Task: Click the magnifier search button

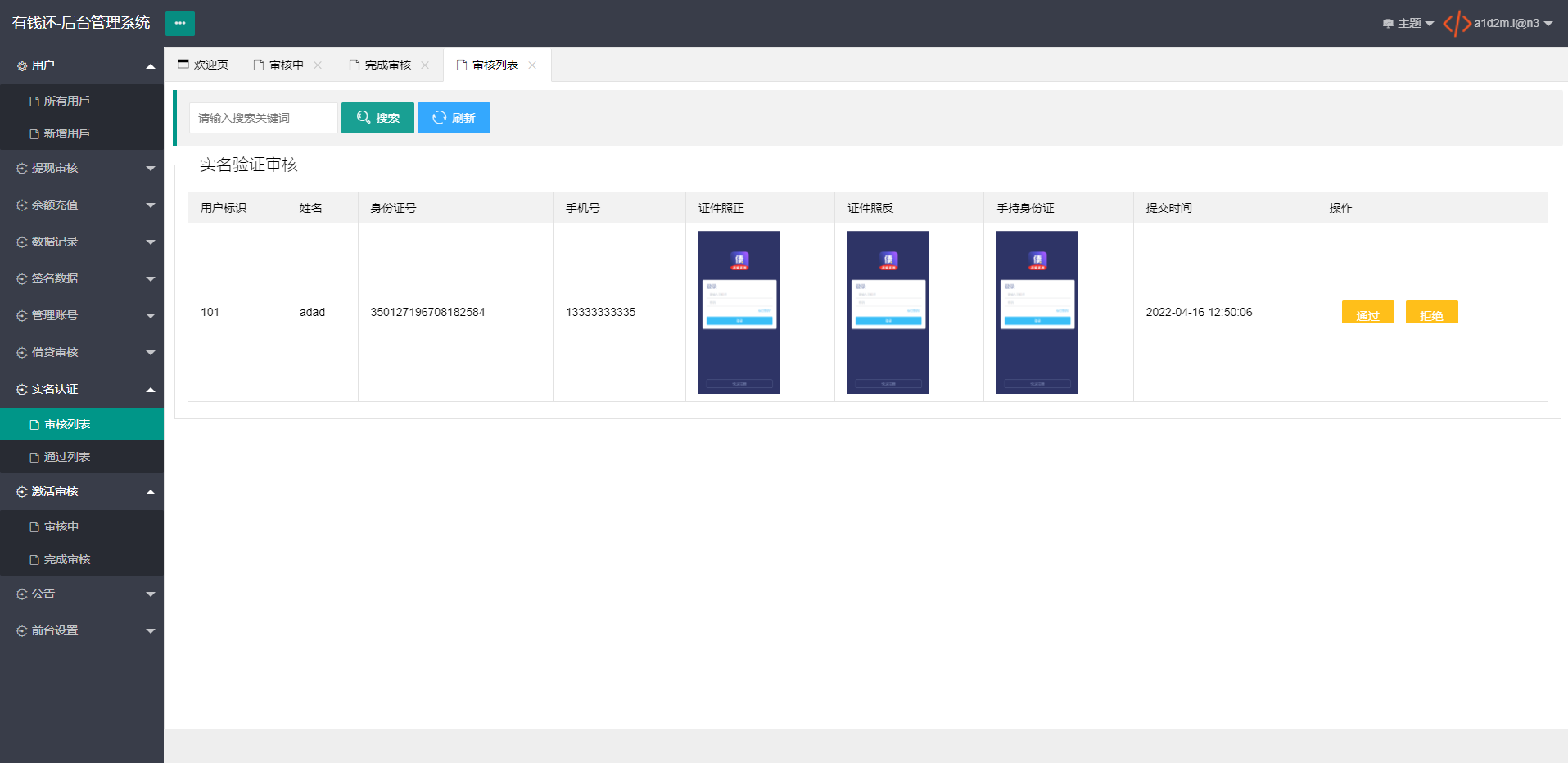Action: [x=377, y=118]
